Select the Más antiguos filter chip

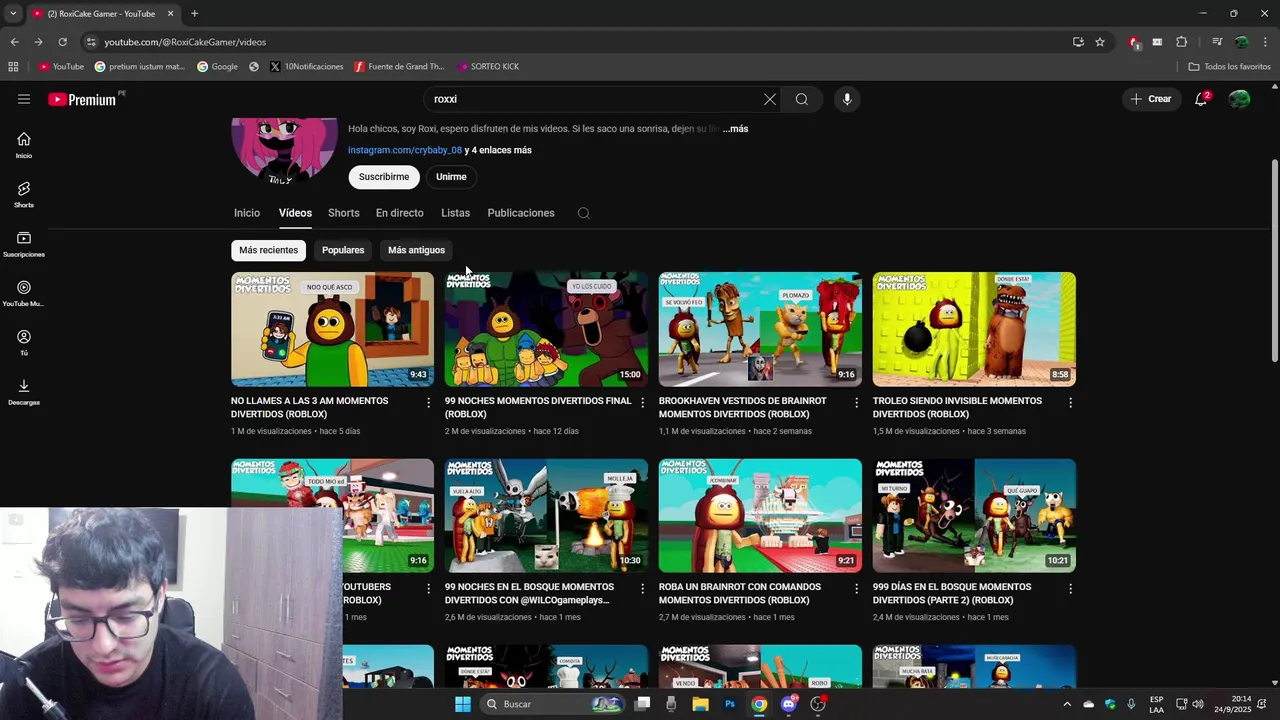[x=416, y=250]
